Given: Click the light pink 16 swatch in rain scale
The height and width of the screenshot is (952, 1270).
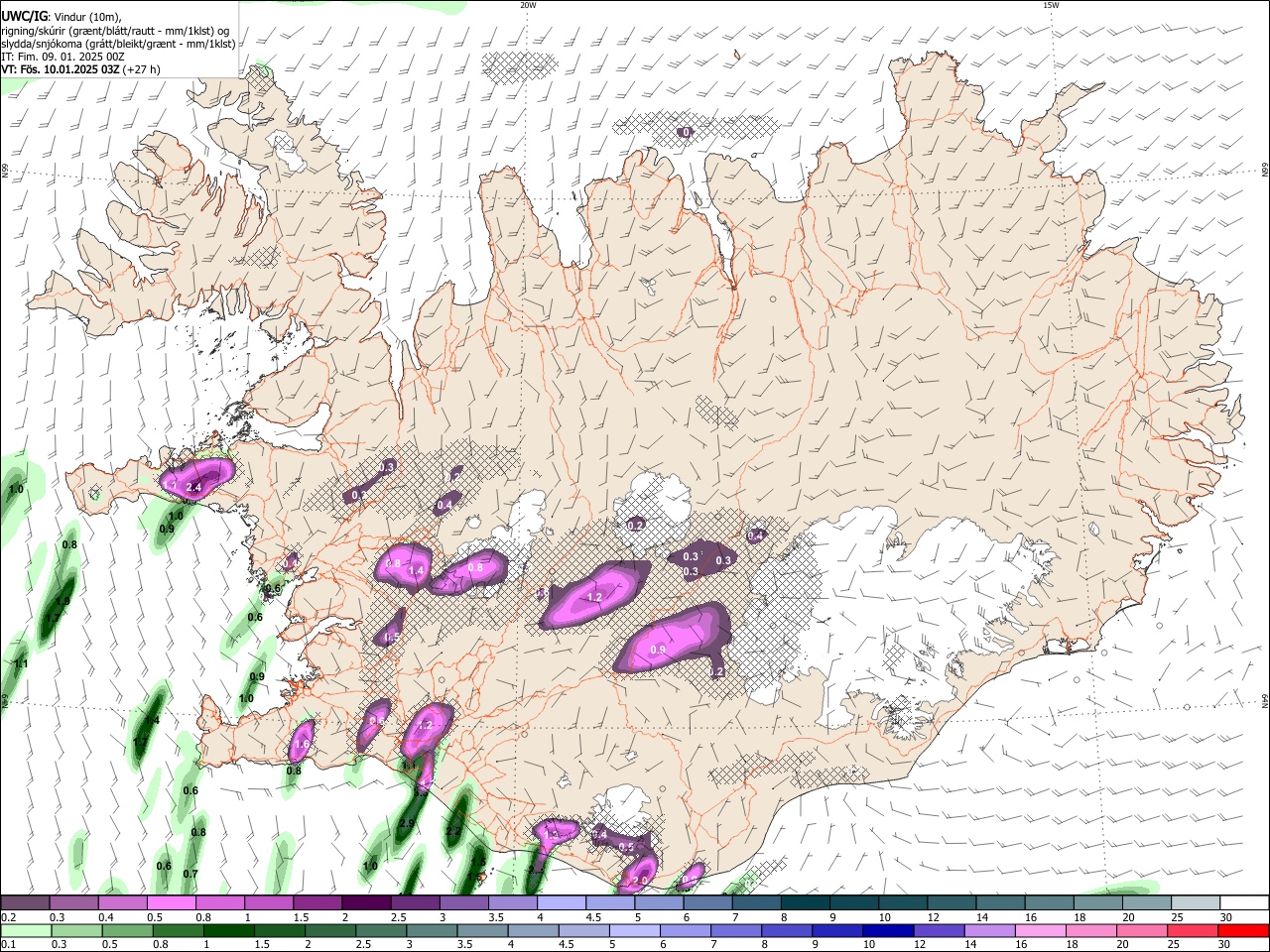Looking at the screenshot, I should click(x=1040, y=931).
